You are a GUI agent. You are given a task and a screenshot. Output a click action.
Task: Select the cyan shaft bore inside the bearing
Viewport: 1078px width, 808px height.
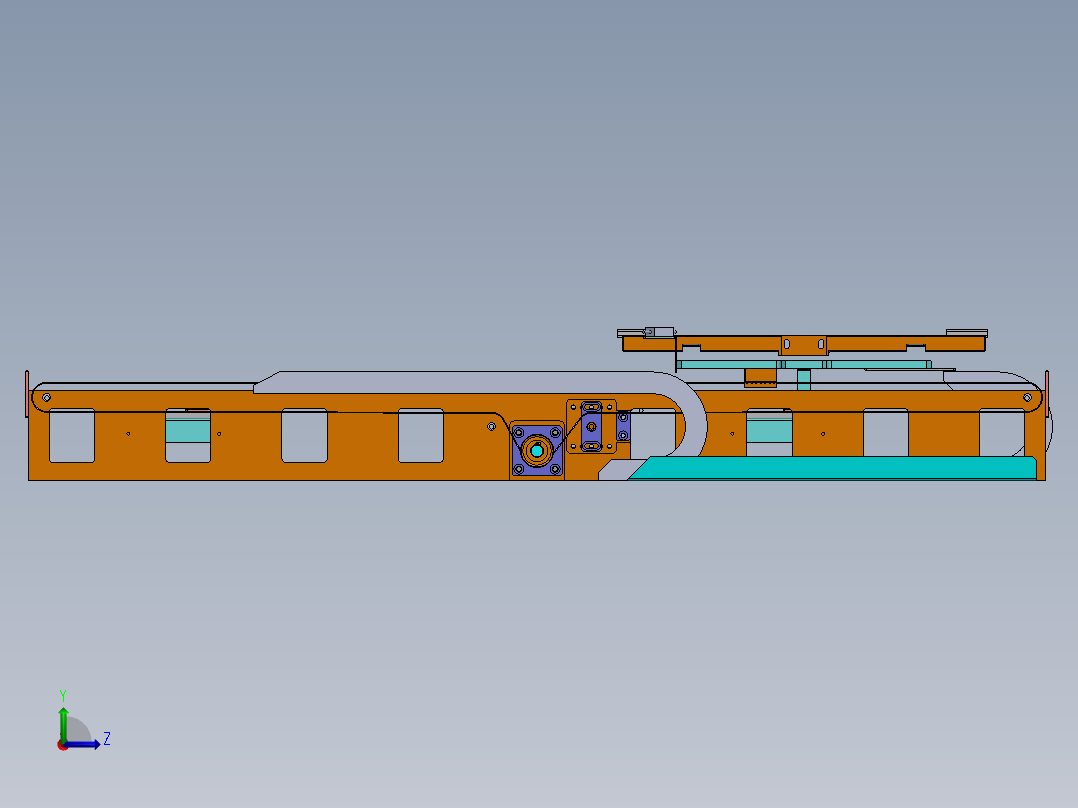click(x=537, y=451)
